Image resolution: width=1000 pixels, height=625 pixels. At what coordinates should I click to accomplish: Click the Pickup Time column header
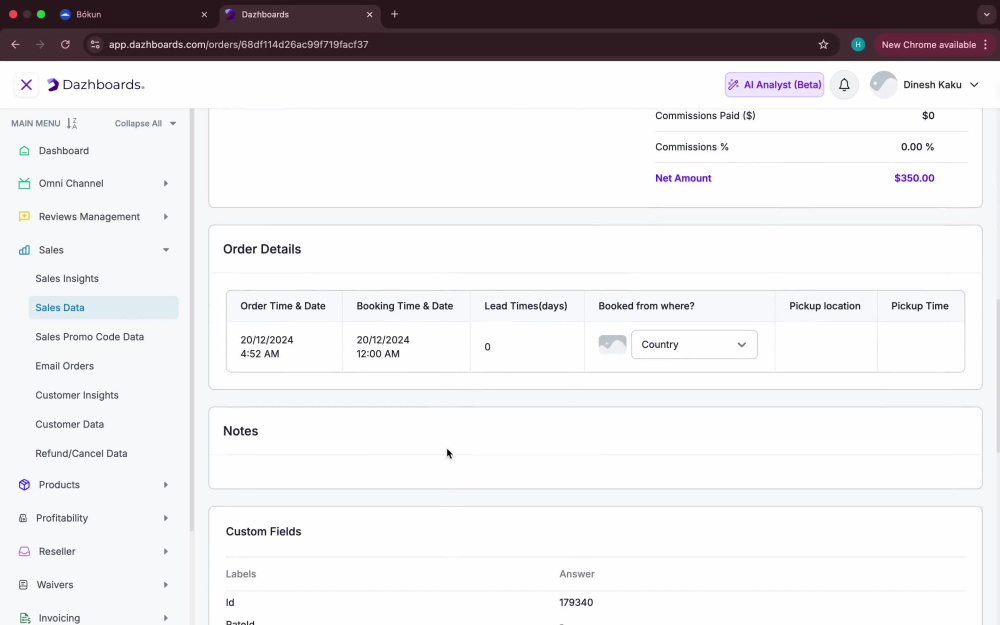click(x=920, y=306)
